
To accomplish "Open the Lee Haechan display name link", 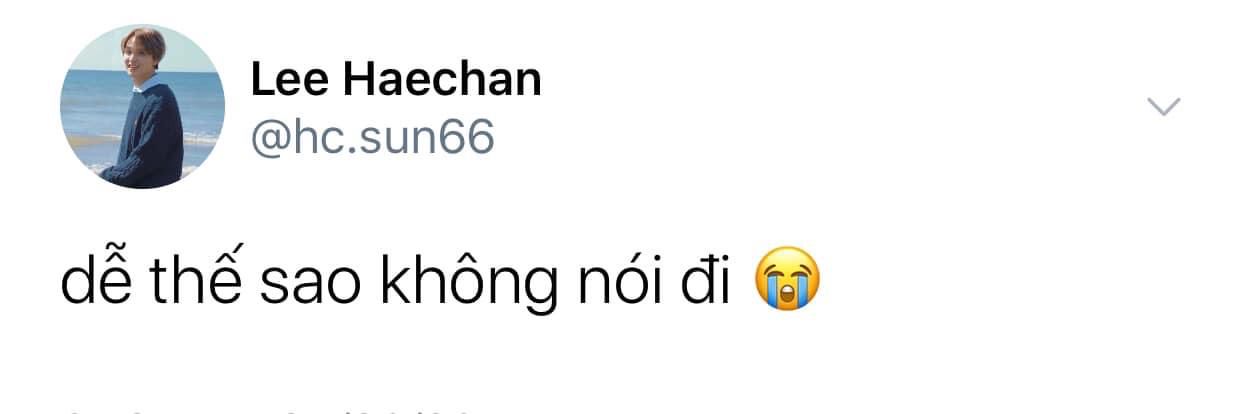I will click(395, 80).
